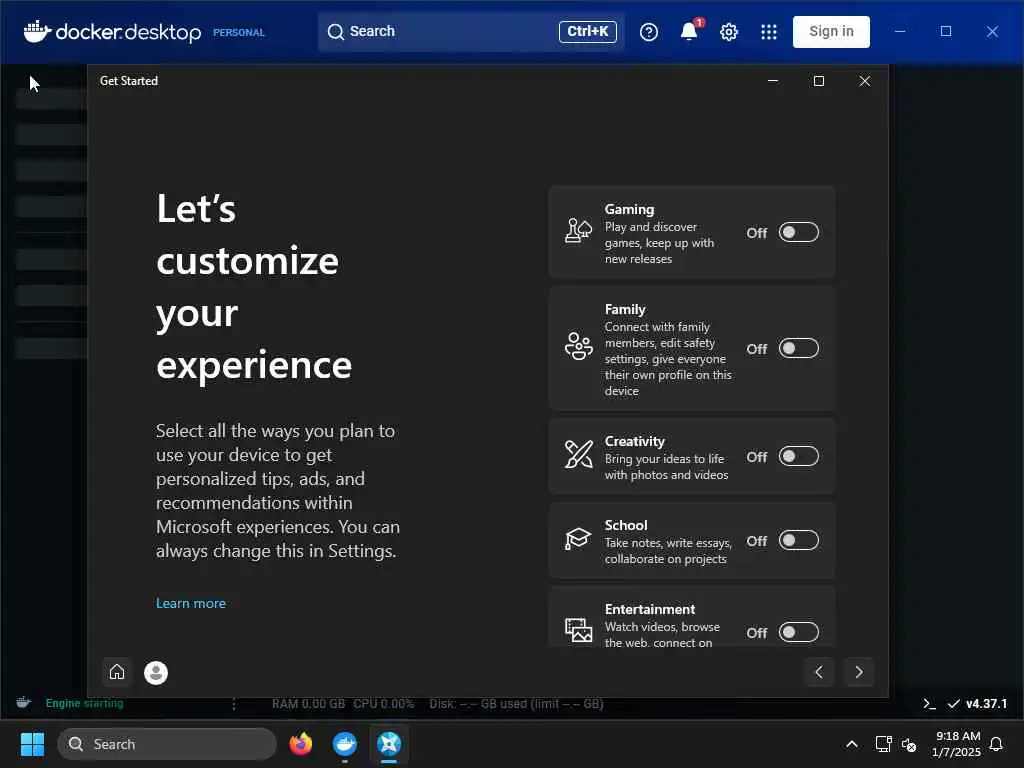Open Docker notifications bell
Viewport: 1024px width, 768px height.
tap(690, 31)
